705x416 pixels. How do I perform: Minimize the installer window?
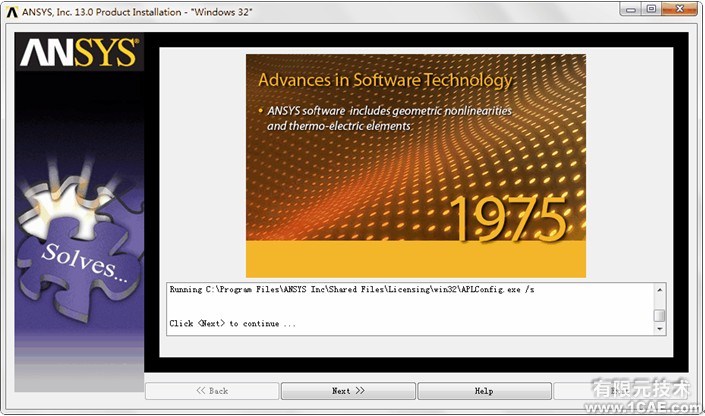click(x=631, y=9)
